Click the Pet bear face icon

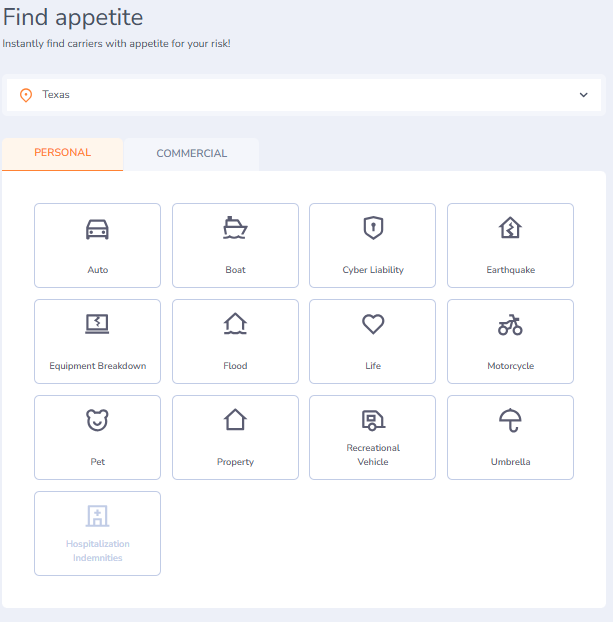coord(97,420)
